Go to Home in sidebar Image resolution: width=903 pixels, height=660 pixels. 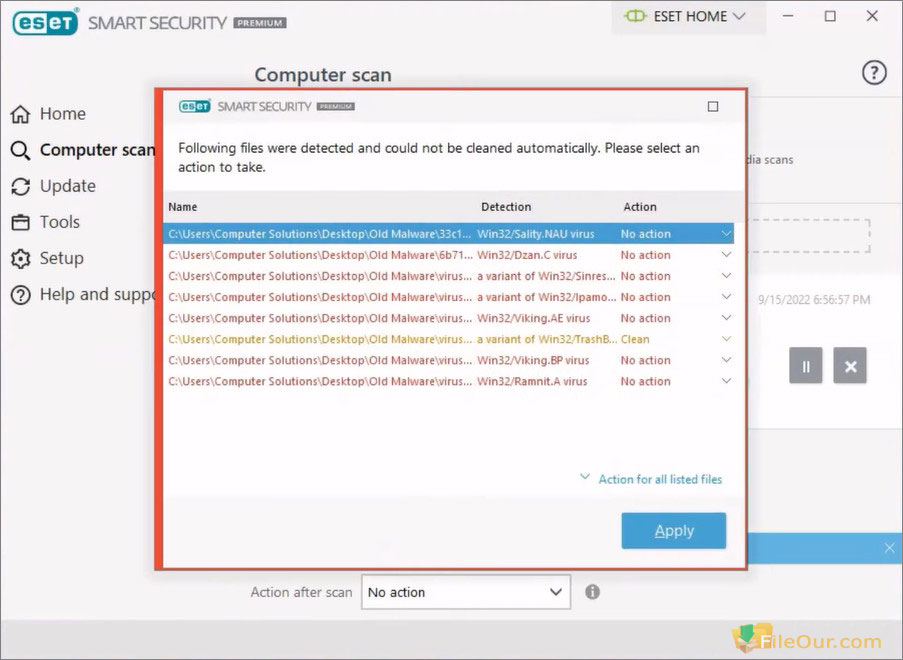tap(62, 114)
